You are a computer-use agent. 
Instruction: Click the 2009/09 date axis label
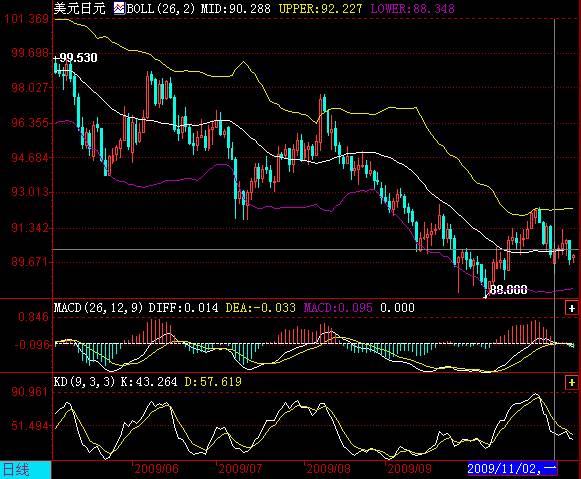(409, 469)
